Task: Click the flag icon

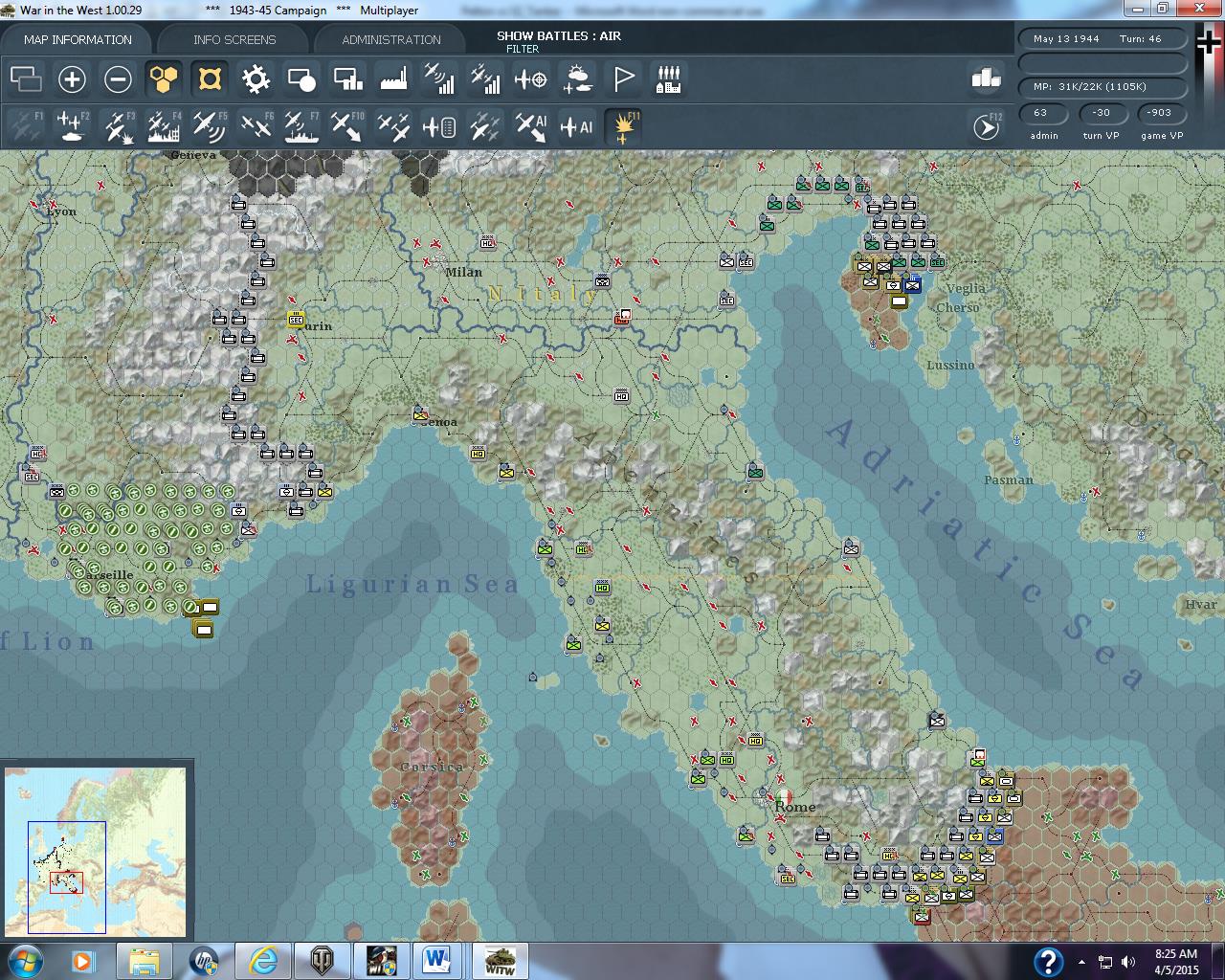Action: point(623,79)
